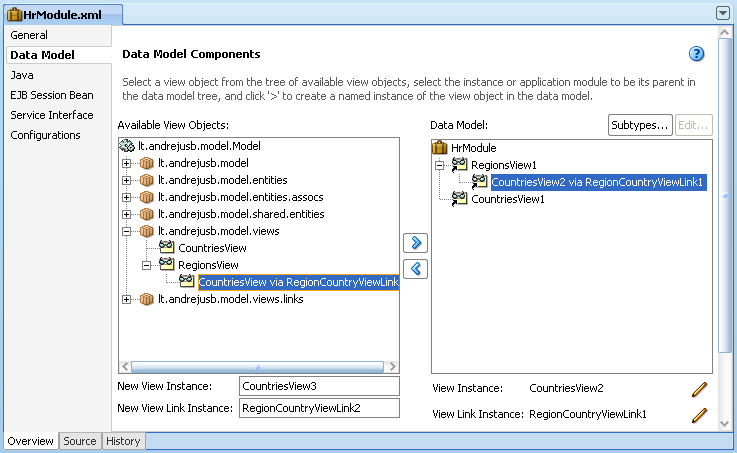Select lt.andrejusb.model.Model root node
The image size is (737, 453).
pos(199,146)
